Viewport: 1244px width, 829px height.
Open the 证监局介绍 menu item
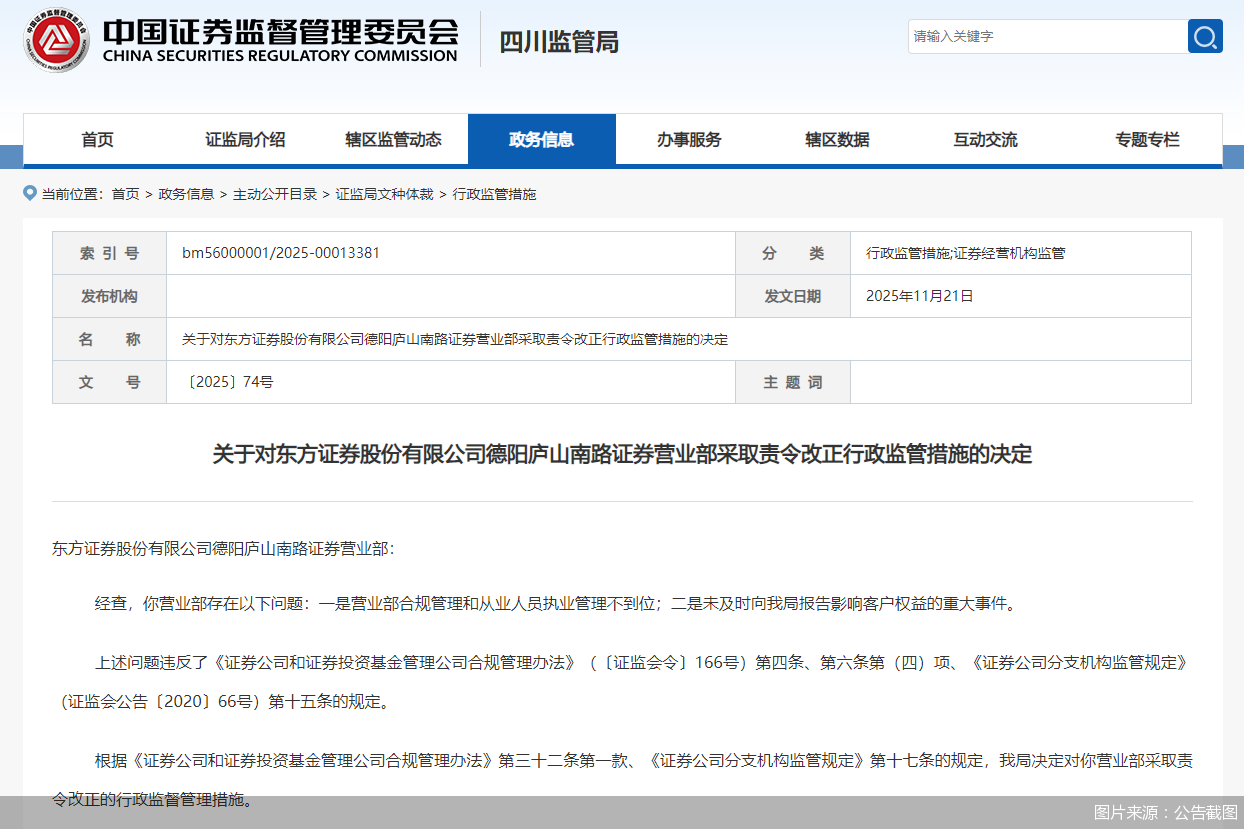(245, 139)
